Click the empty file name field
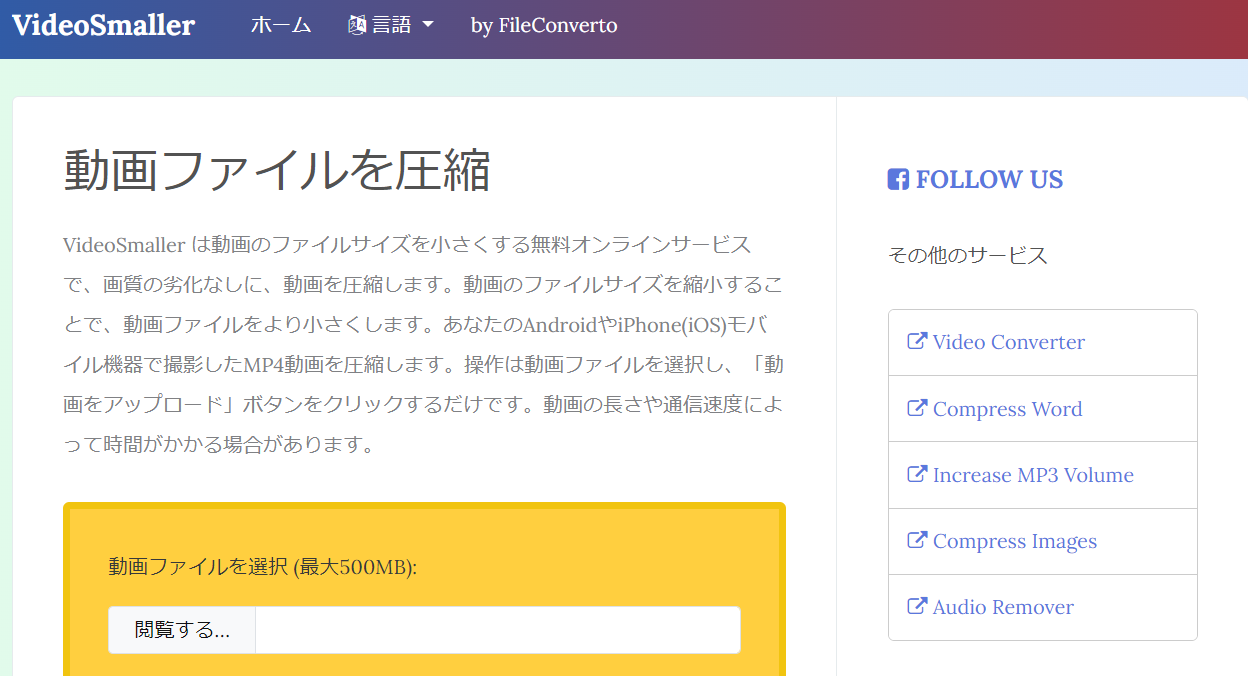Viewport: 1248px width, 676px height. [x=497, y=630]
